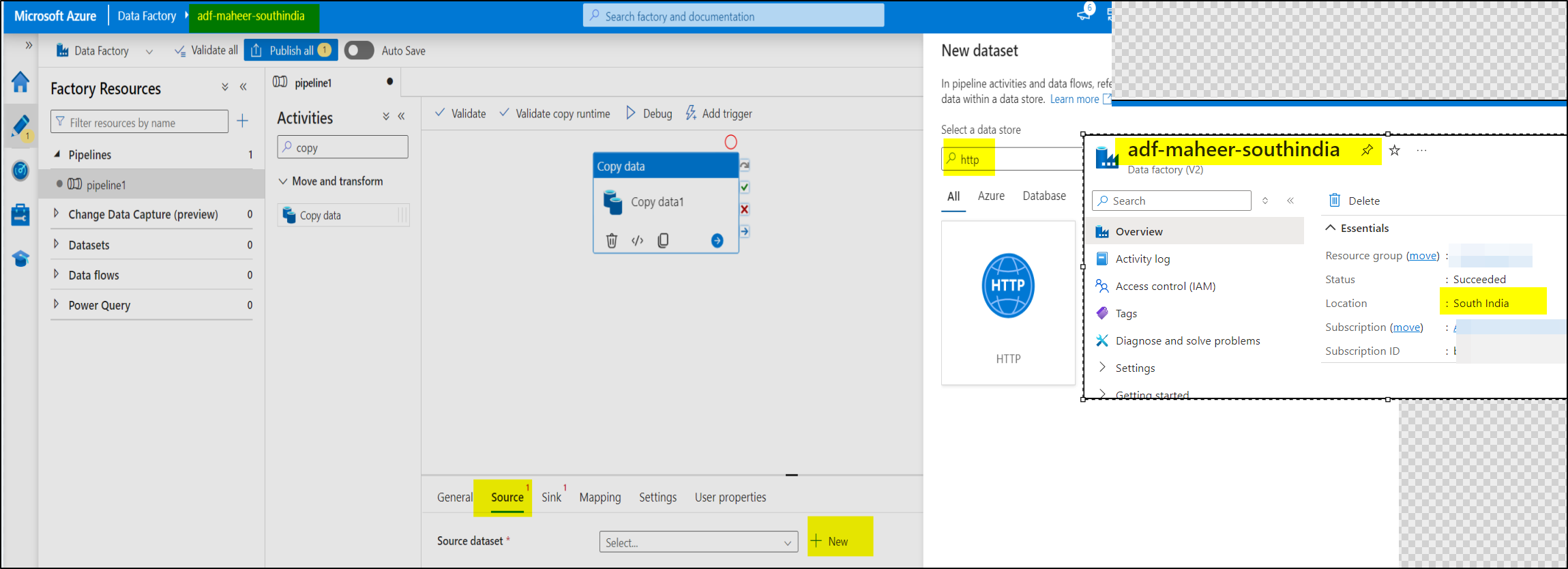Click the activities search box containing copy
Screen dimensions: 1568x569
(342, 147)
